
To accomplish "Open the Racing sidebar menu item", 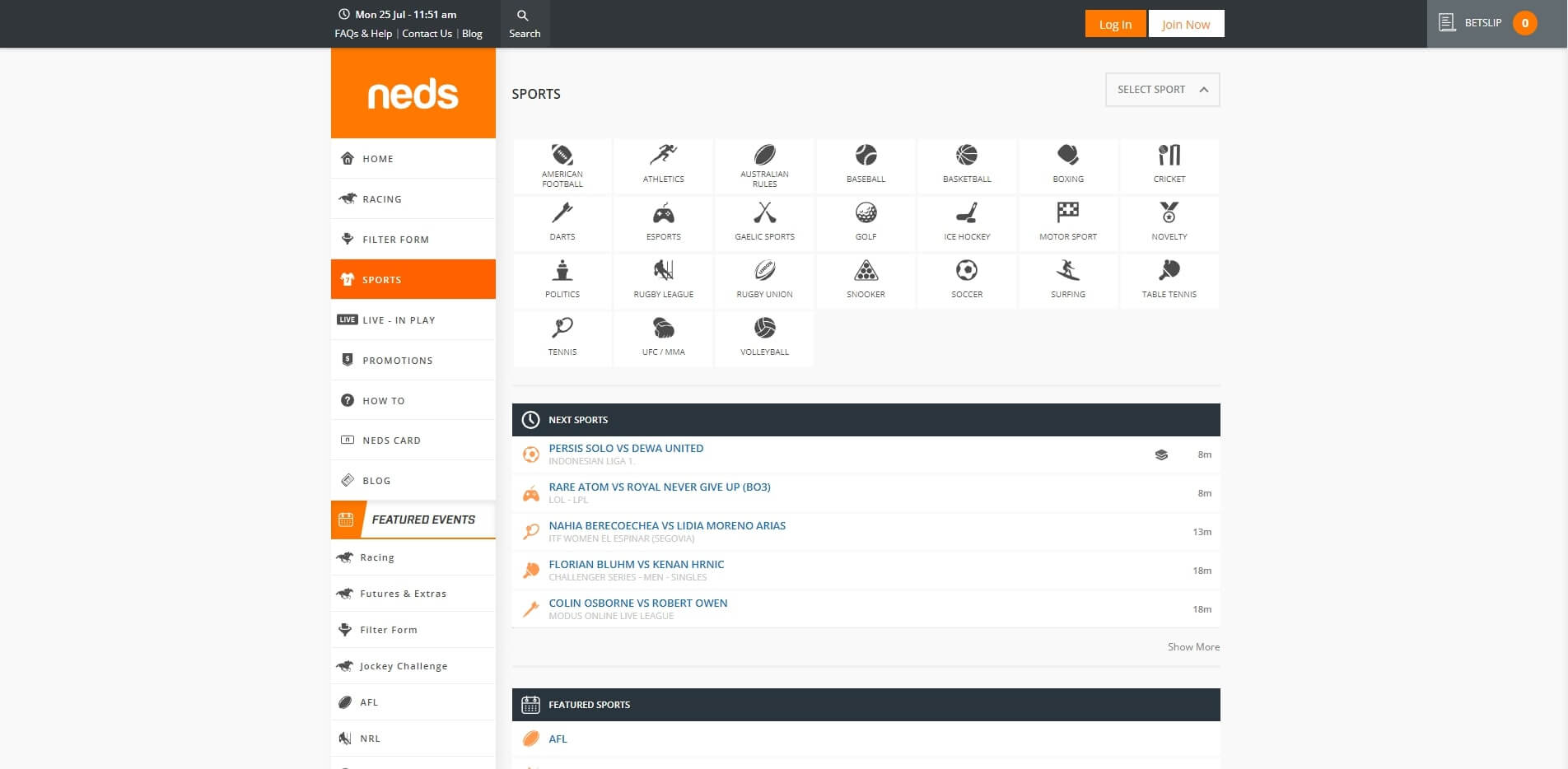I will 382,199.
